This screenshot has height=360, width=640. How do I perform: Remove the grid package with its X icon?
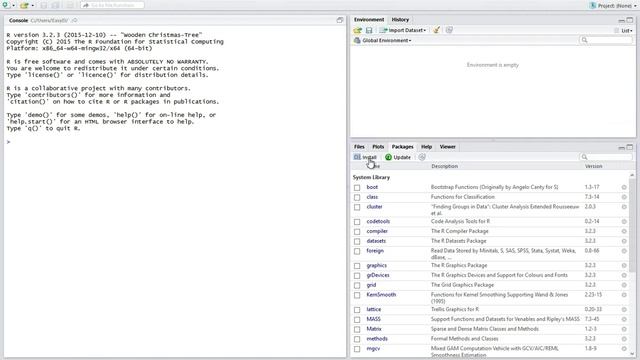[624, 285]
